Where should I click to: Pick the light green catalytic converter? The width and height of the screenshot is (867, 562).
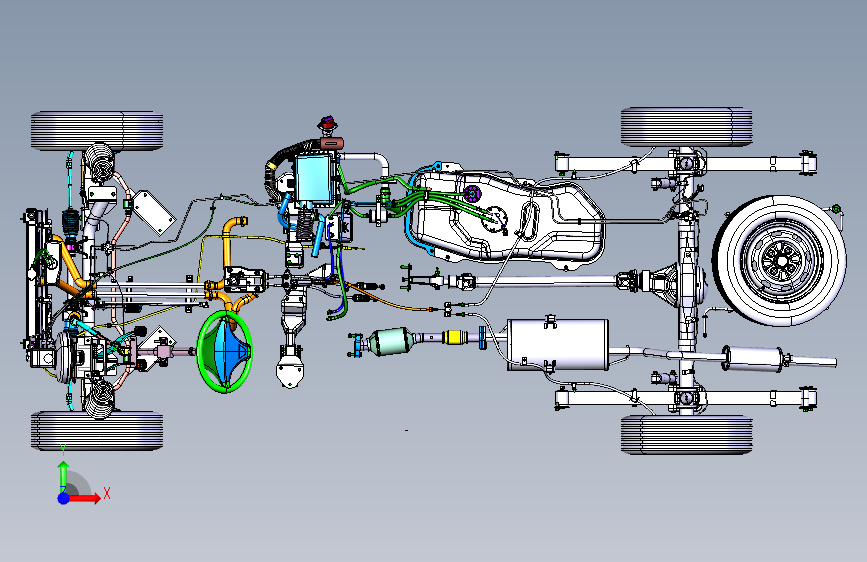click(389, 341)
